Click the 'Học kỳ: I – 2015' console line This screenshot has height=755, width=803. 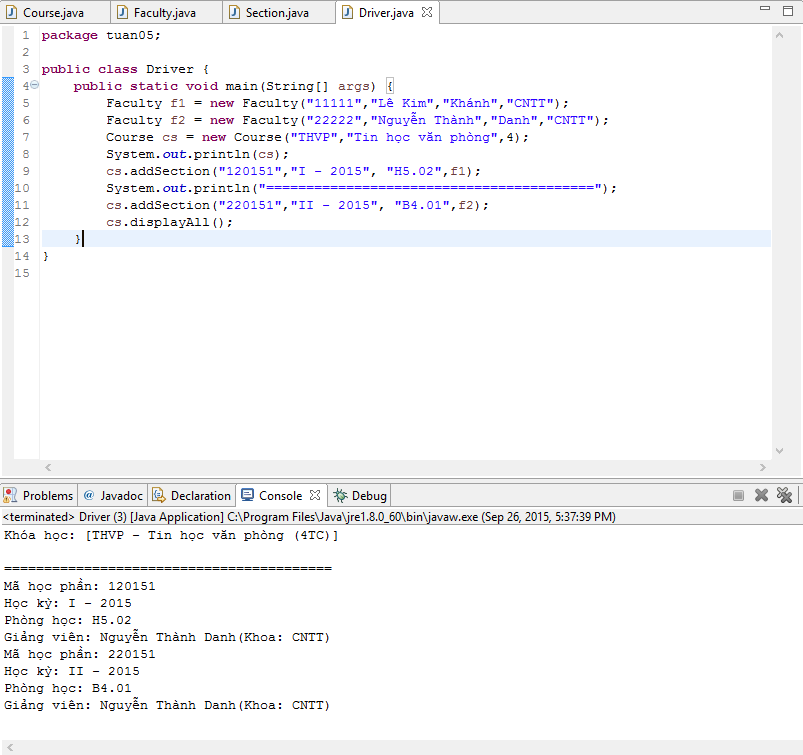pyautogui.click(x=68, y=603)
